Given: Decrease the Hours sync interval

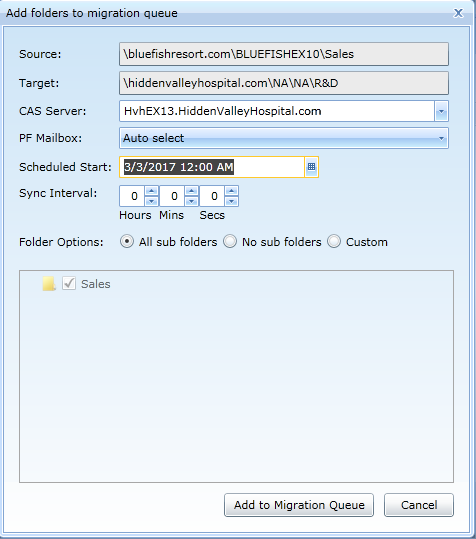Looking at the screenshot, I should [x=151, y=201].
